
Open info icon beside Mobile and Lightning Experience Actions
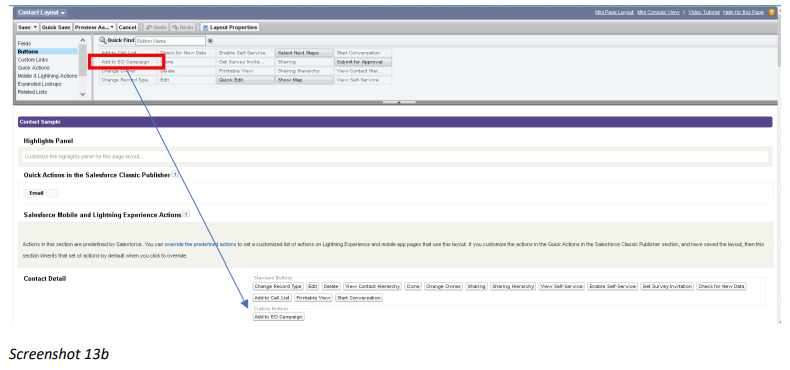(x=186, y=214)
